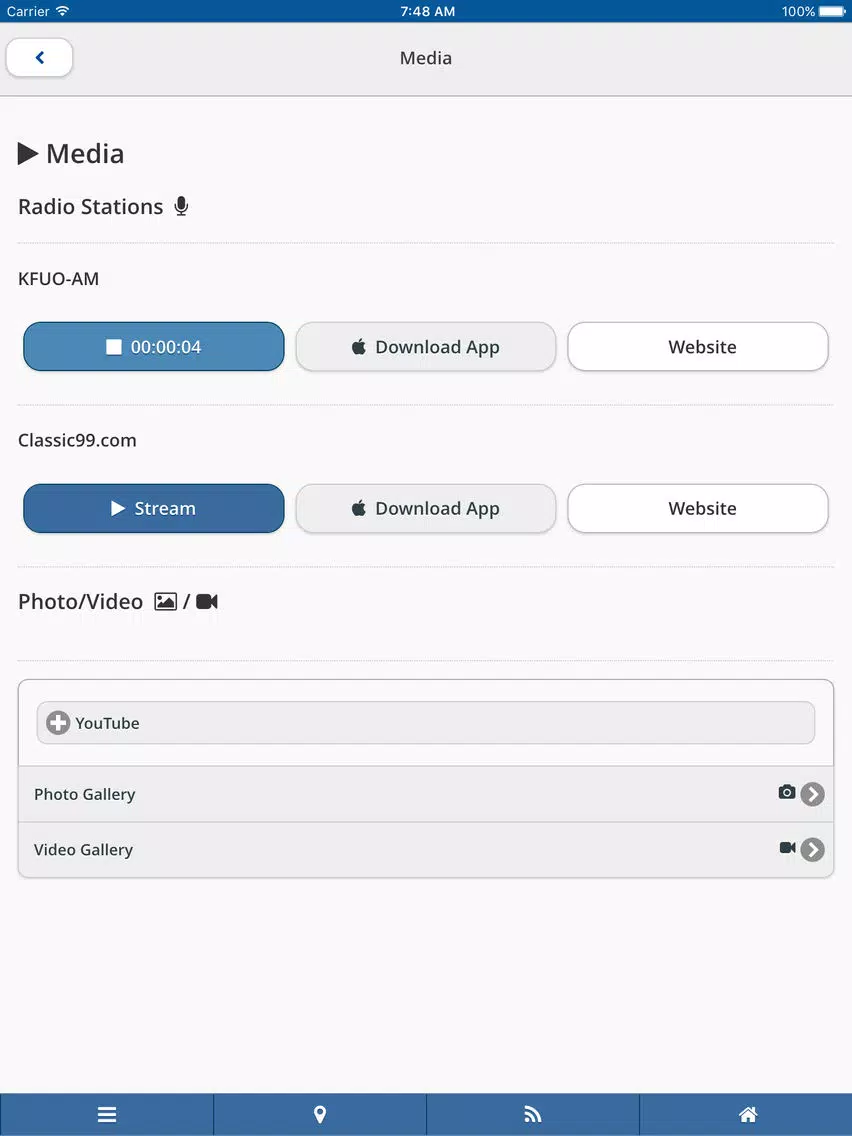Tap the map location pin icon
Viewport: 852px width, 1136px height.
tap(320, 1115)
